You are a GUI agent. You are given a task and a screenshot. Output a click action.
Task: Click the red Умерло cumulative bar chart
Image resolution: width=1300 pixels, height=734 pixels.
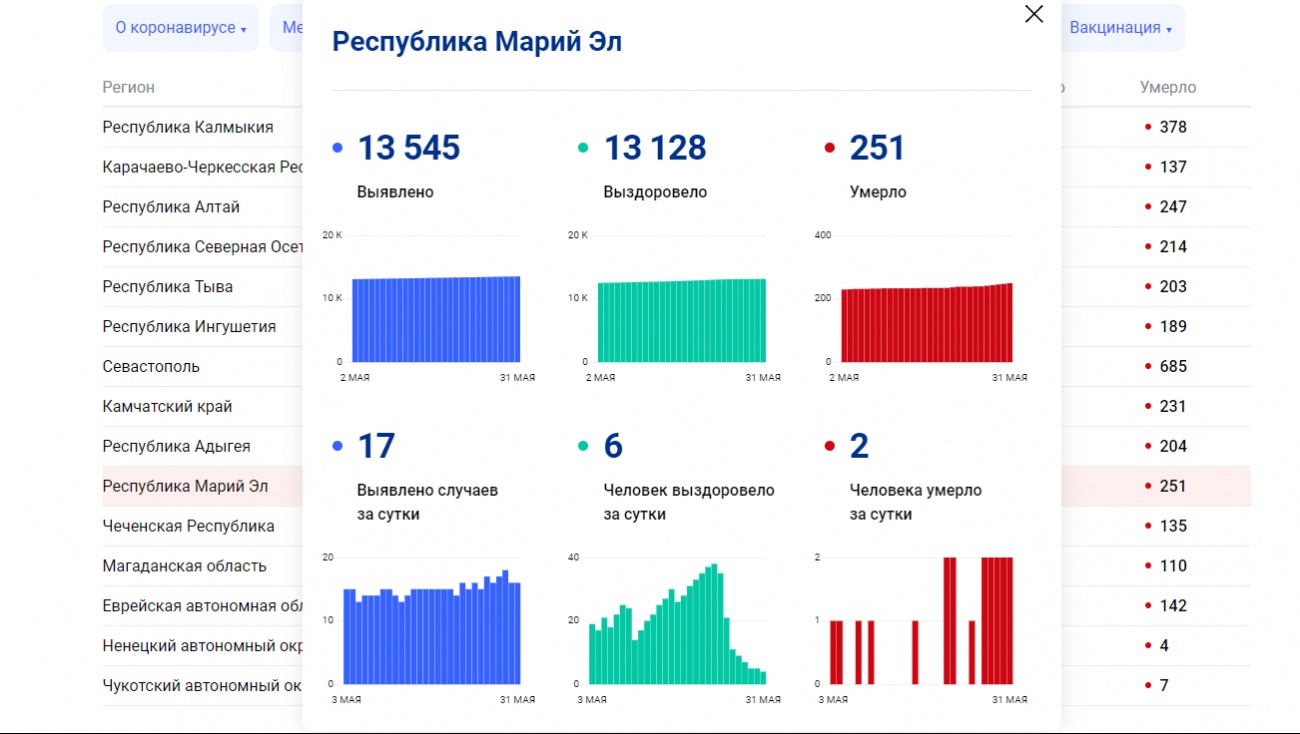point(926,322)
